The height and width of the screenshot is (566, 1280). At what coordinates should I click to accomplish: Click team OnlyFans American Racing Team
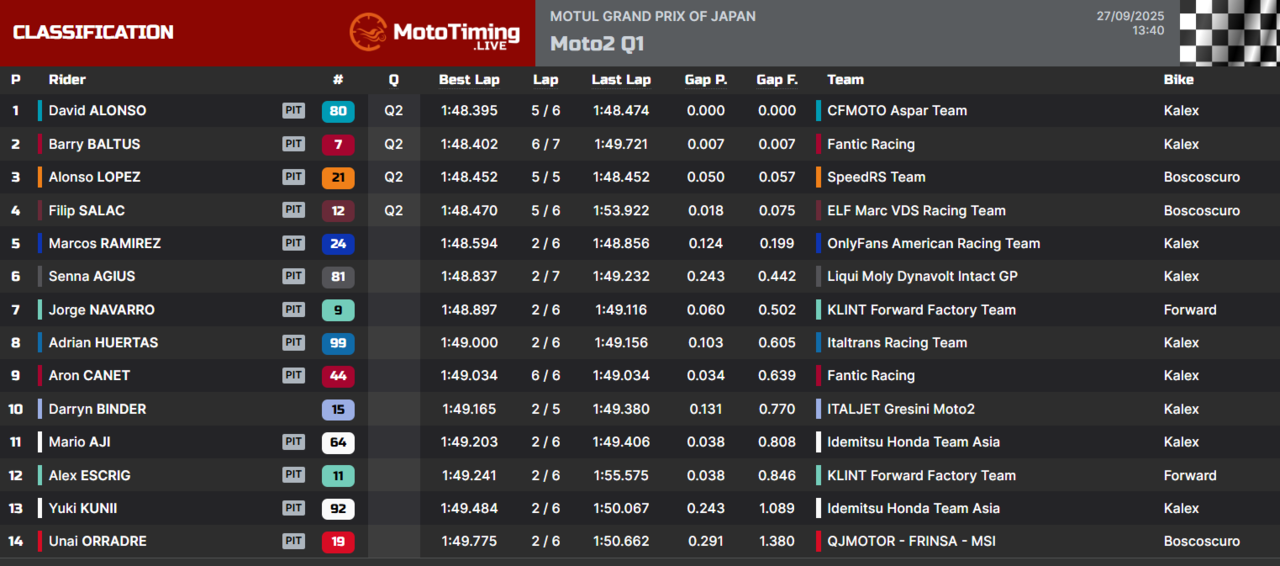click(x=933, y=243)
